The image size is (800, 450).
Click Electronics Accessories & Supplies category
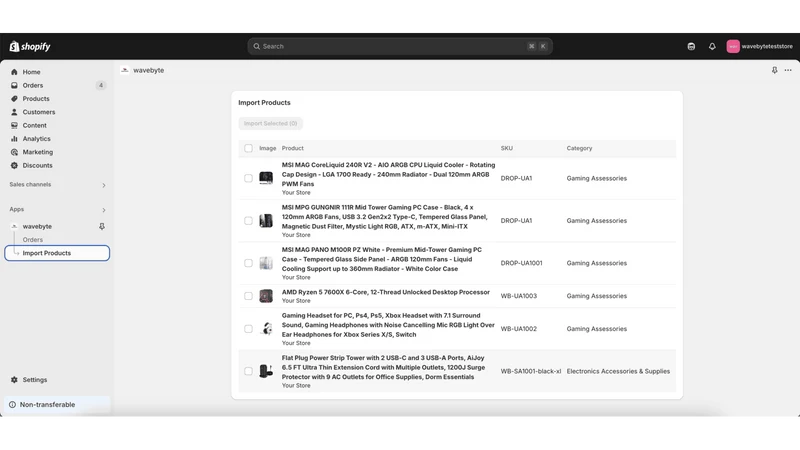point(618,371)
